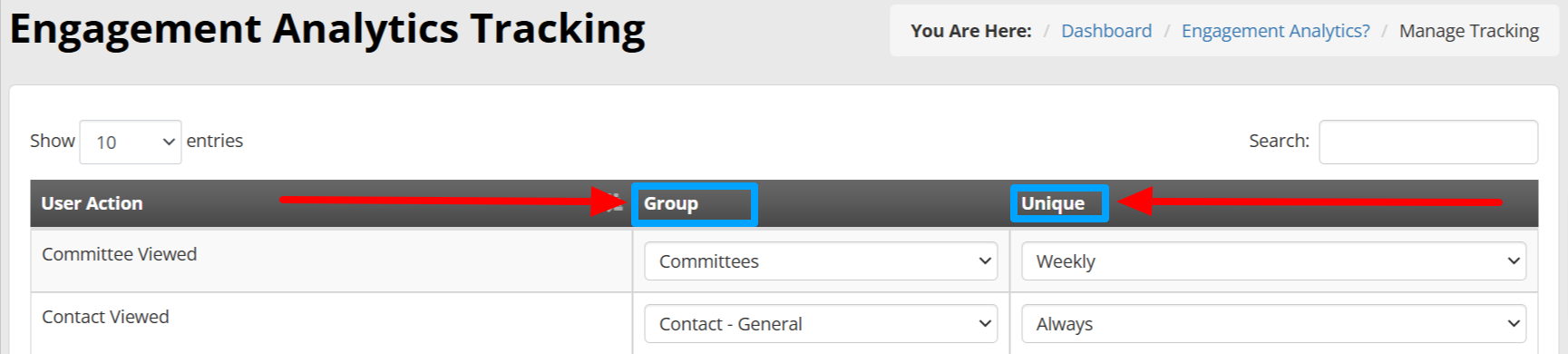Open the Weekly unique frequency dropdown
This screenshot has width=1568, height=354.
[1273, 261]
